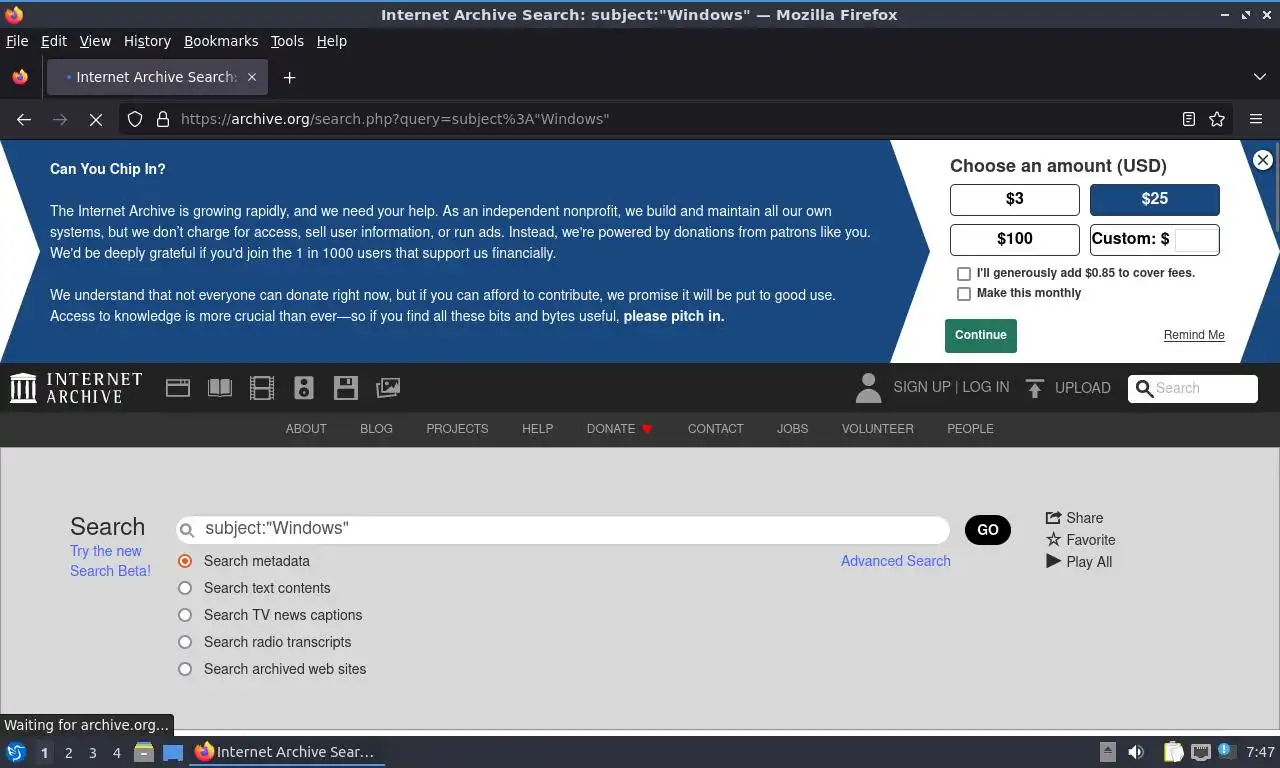Select Search text contents radio button

[x=185, y=588]
